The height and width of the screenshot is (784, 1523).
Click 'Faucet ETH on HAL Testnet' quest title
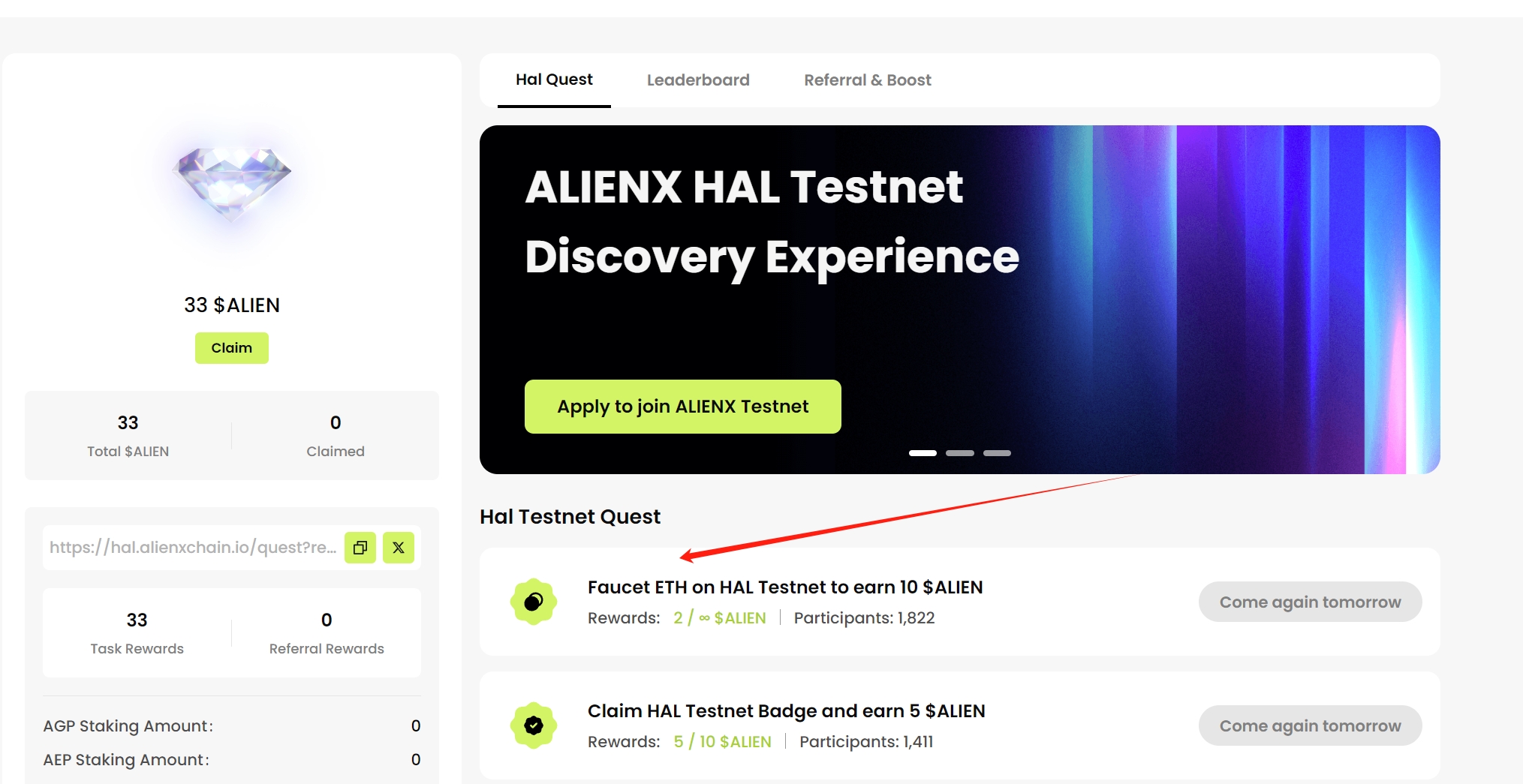[785, 587]
